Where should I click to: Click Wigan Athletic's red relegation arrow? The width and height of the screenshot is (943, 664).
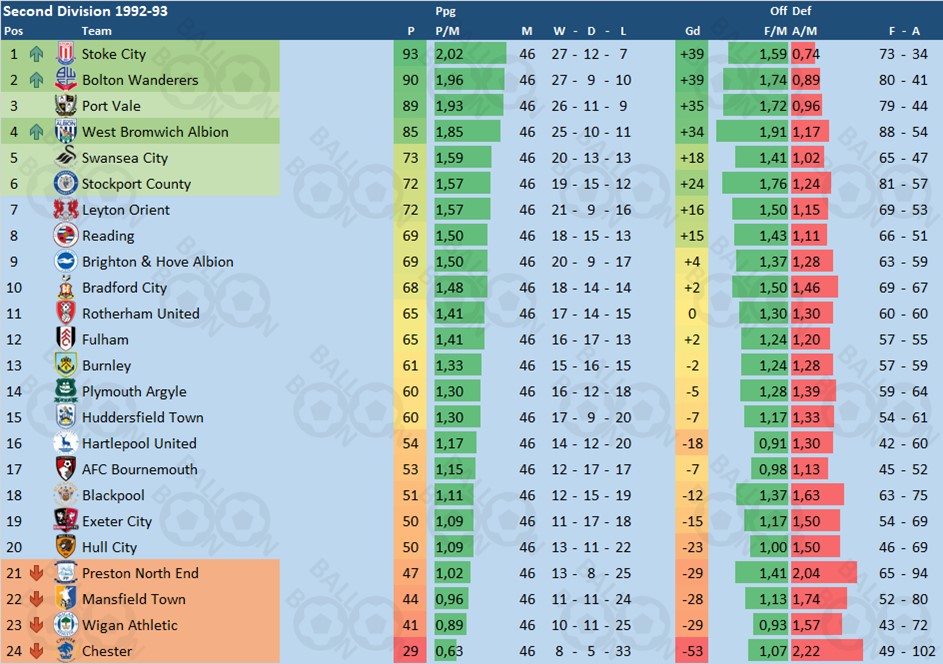(x=37, y=625)
